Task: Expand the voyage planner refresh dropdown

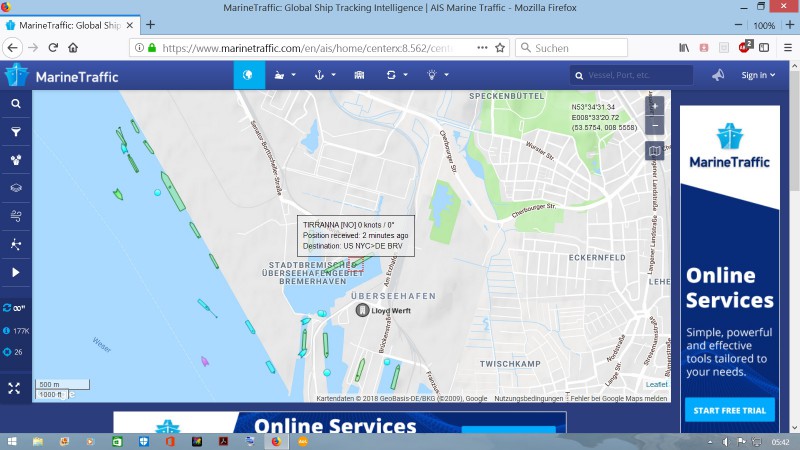Action: click(x=396, y=75)
